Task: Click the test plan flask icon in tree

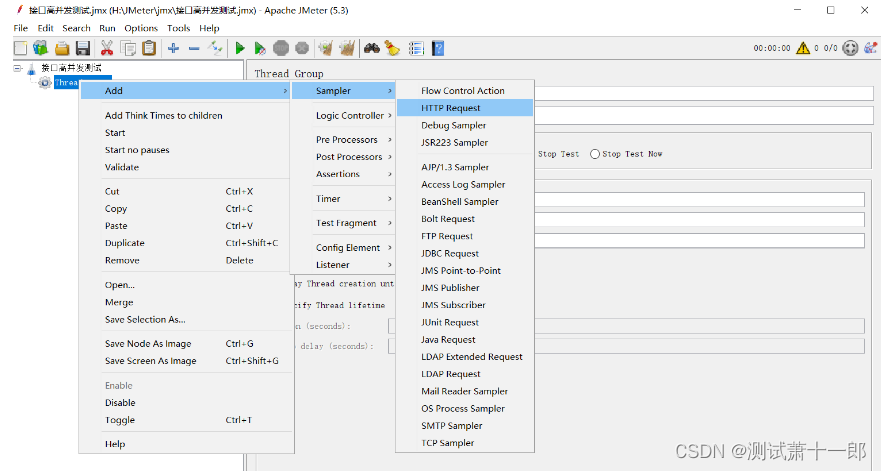Action: (x=31, y=68)
